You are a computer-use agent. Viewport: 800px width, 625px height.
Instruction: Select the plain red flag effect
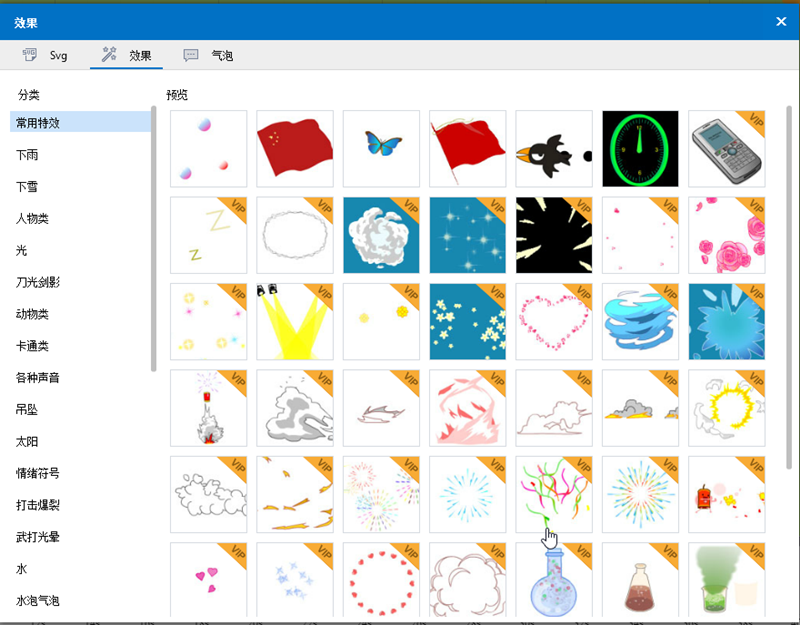tap(468, 148)
